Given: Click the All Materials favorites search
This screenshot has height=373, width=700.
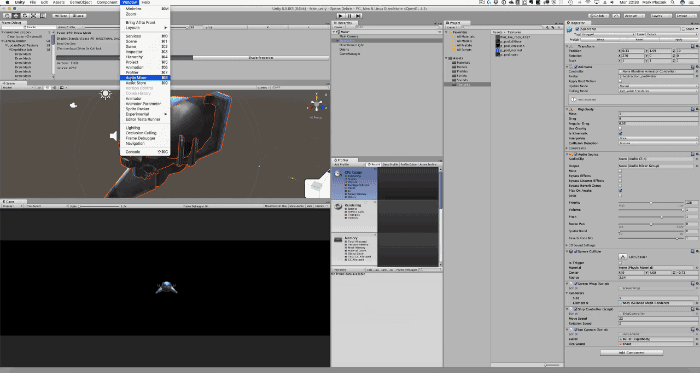Looking at the screenshot, I should (464, 37).
